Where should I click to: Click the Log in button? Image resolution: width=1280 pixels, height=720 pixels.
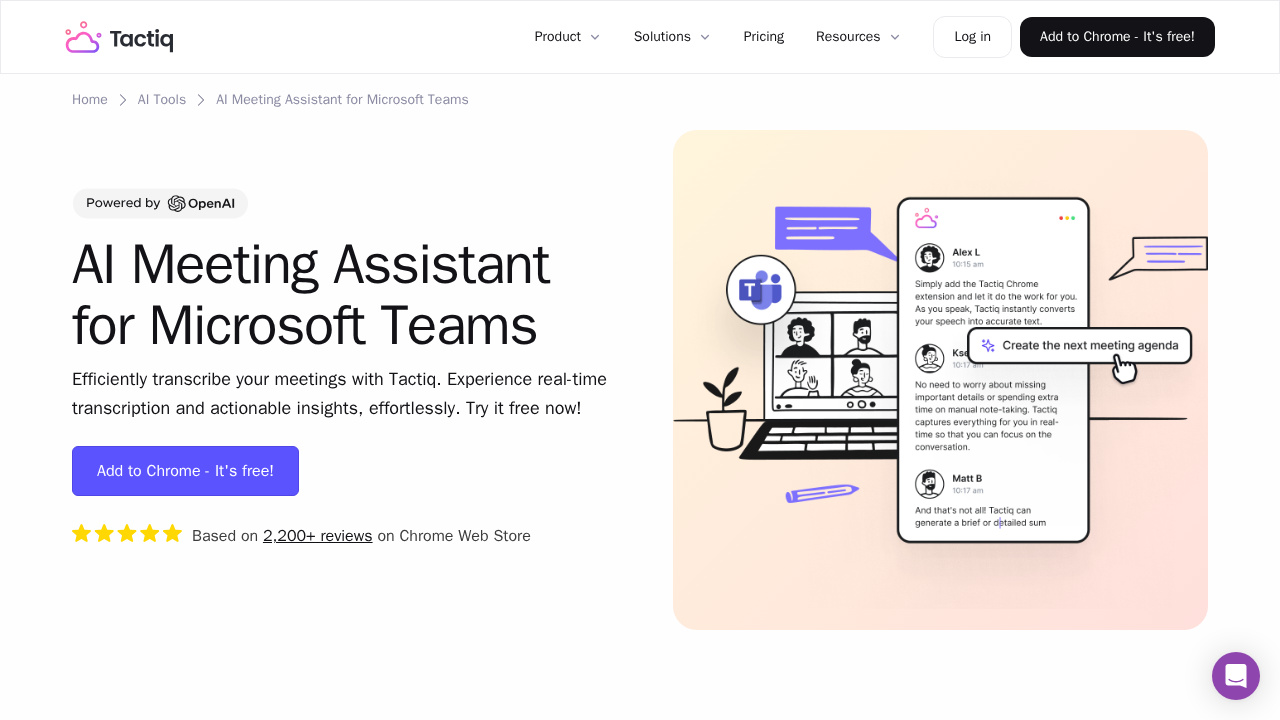972,37
